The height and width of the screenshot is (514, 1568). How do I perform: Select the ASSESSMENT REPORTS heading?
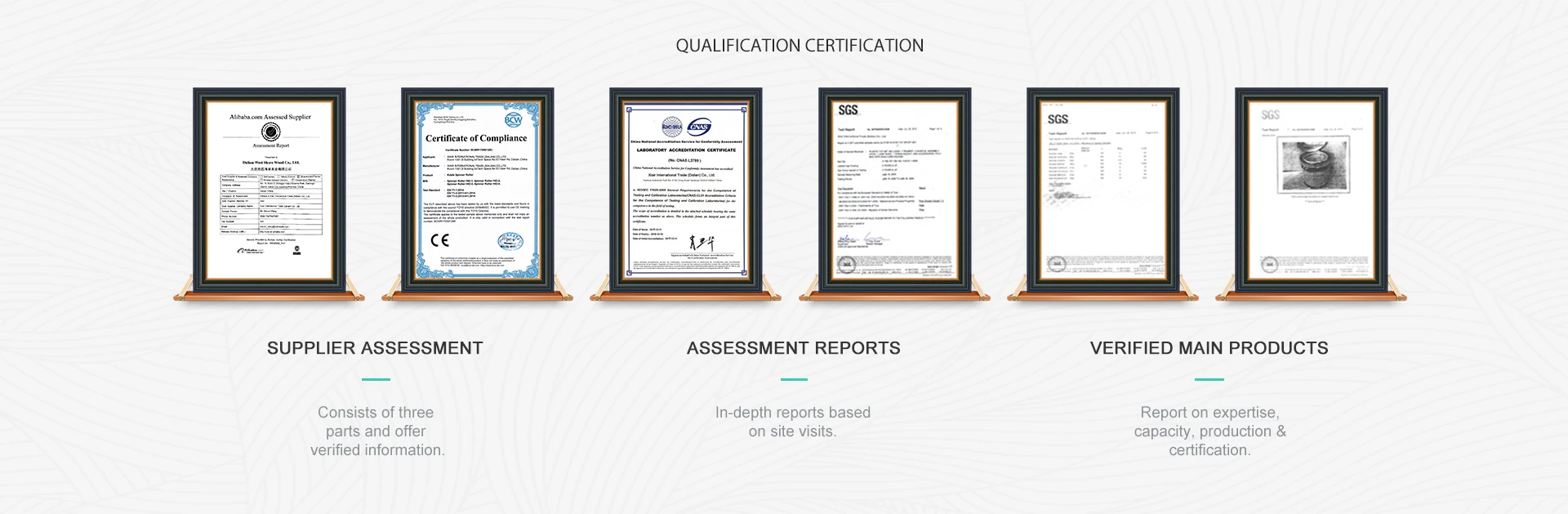[x=794, y=348]
